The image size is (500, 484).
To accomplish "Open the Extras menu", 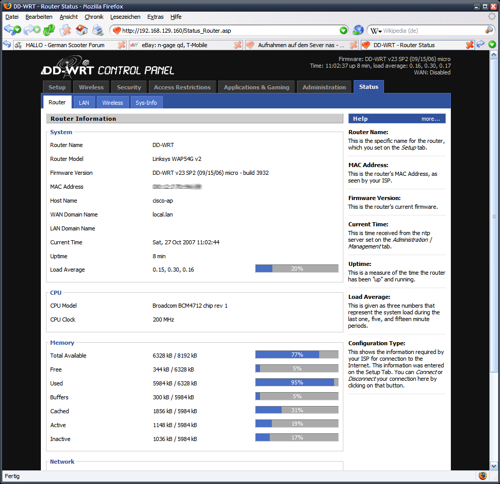I will (155, 17).
